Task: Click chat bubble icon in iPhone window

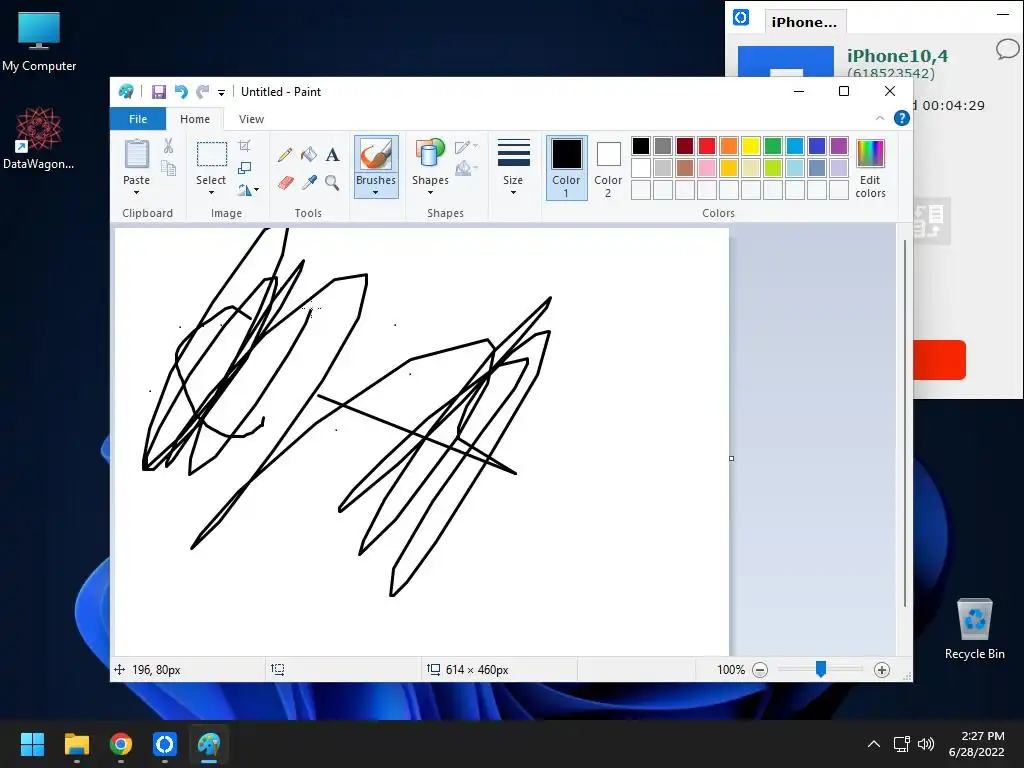Action: 1008,50
